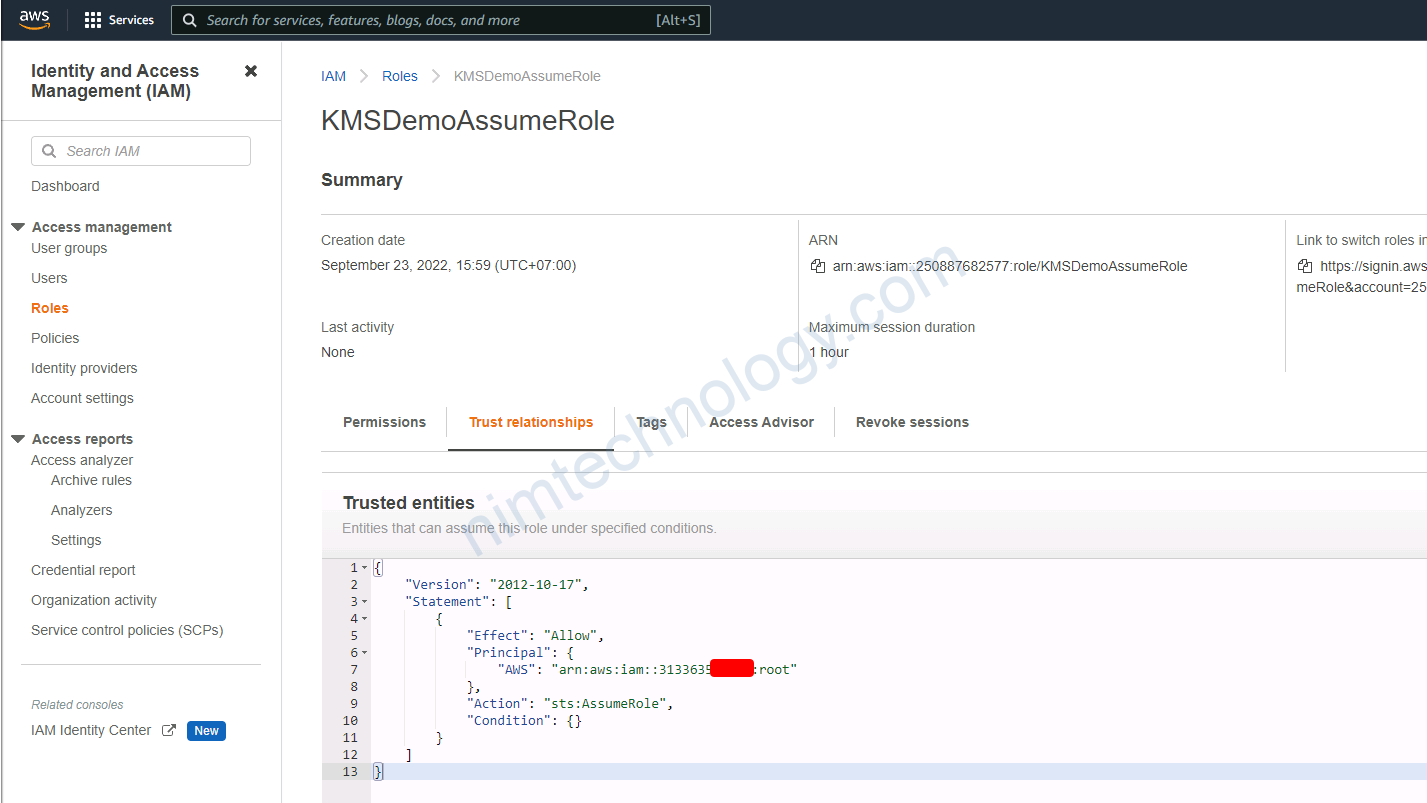
Task: Open Credential report page
Action: pos(83,570)
